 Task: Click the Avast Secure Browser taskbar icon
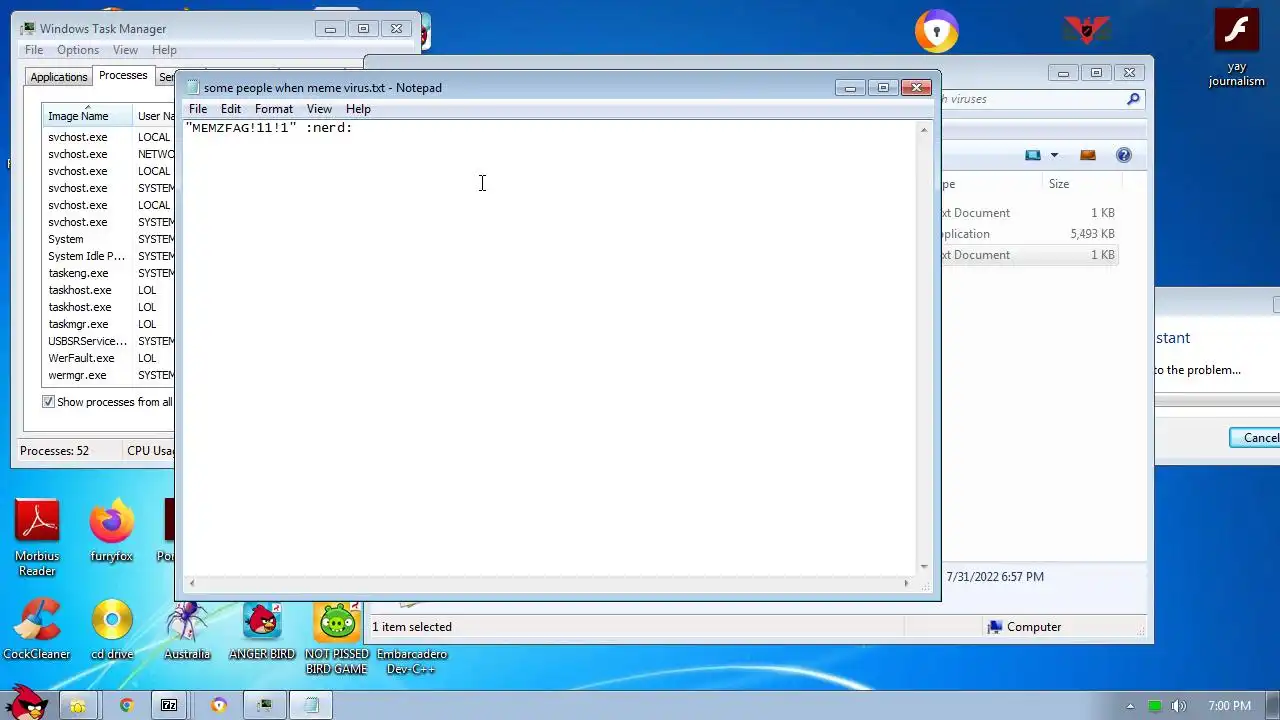tap(218, 706)
